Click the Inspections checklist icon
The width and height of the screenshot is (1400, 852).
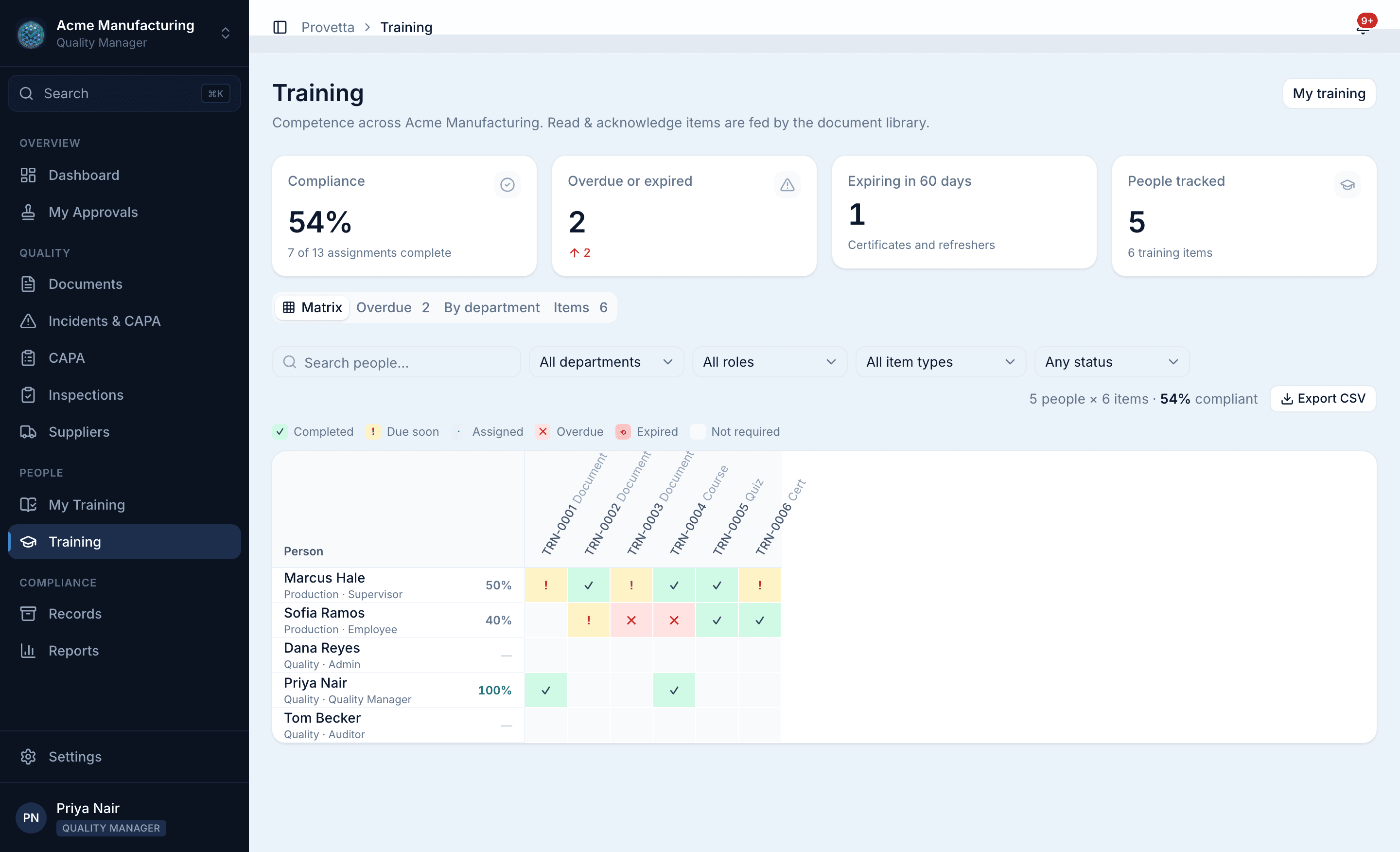click(28, 395)
